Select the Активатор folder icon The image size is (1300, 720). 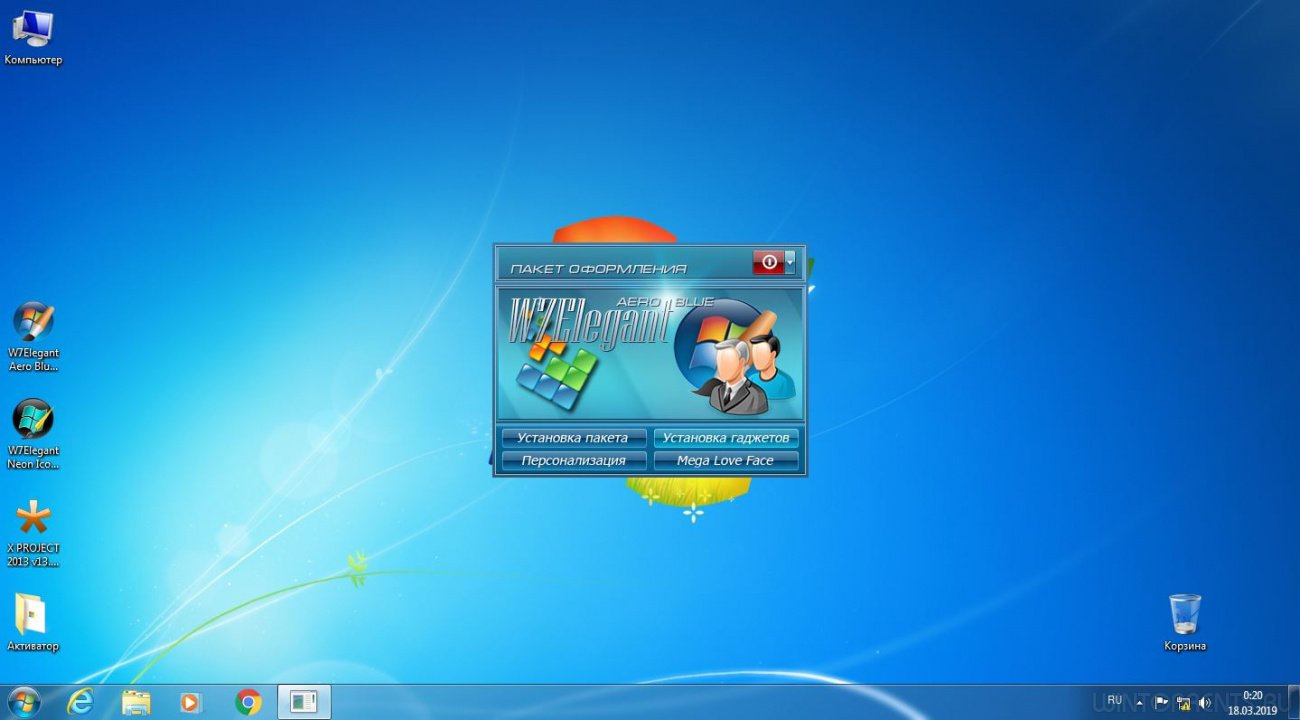click(33, 622)
